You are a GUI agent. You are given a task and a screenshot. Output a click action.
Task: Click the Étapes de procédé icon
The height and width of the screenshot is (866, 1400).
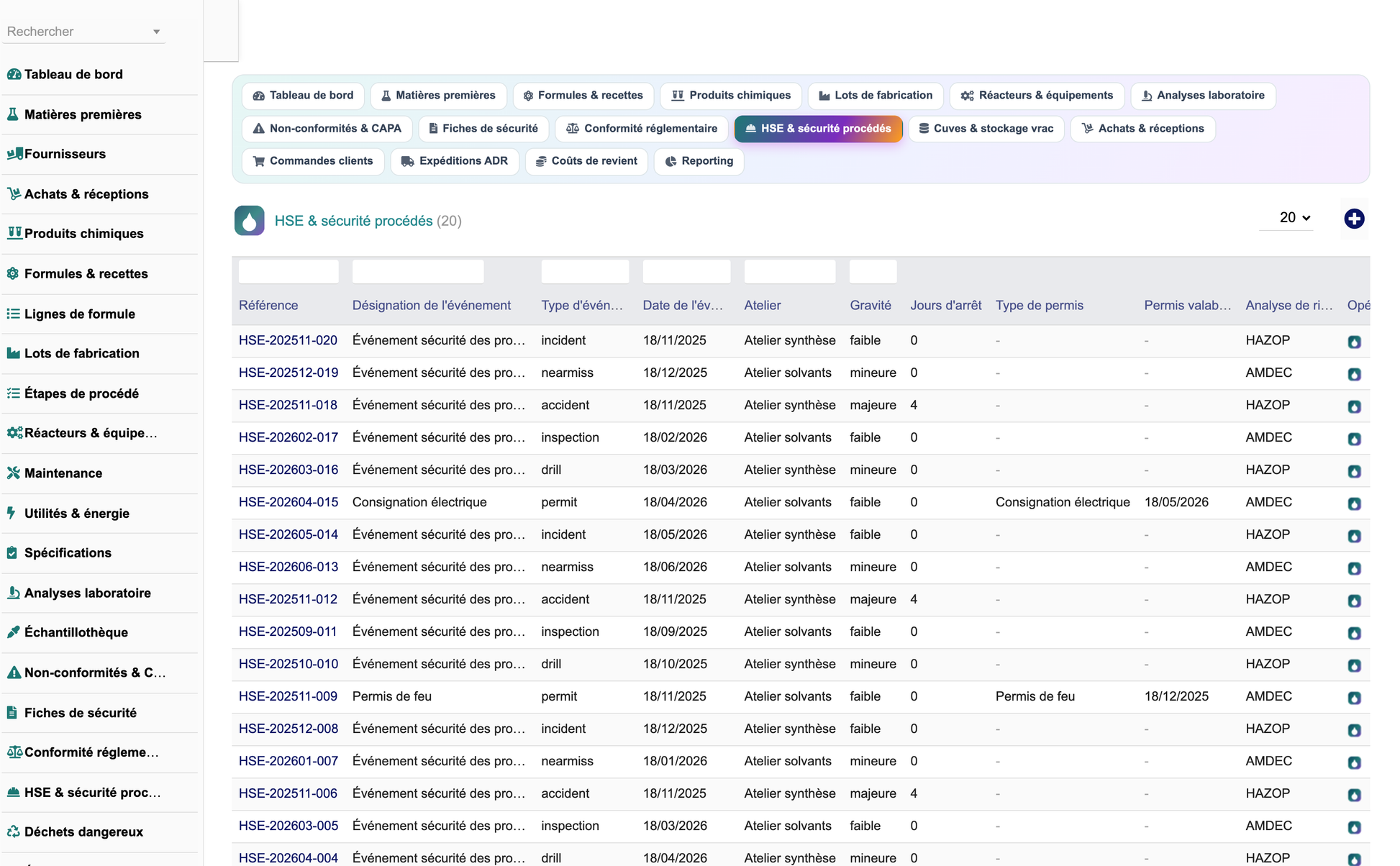pyautogui.click(x=14, y=393)
